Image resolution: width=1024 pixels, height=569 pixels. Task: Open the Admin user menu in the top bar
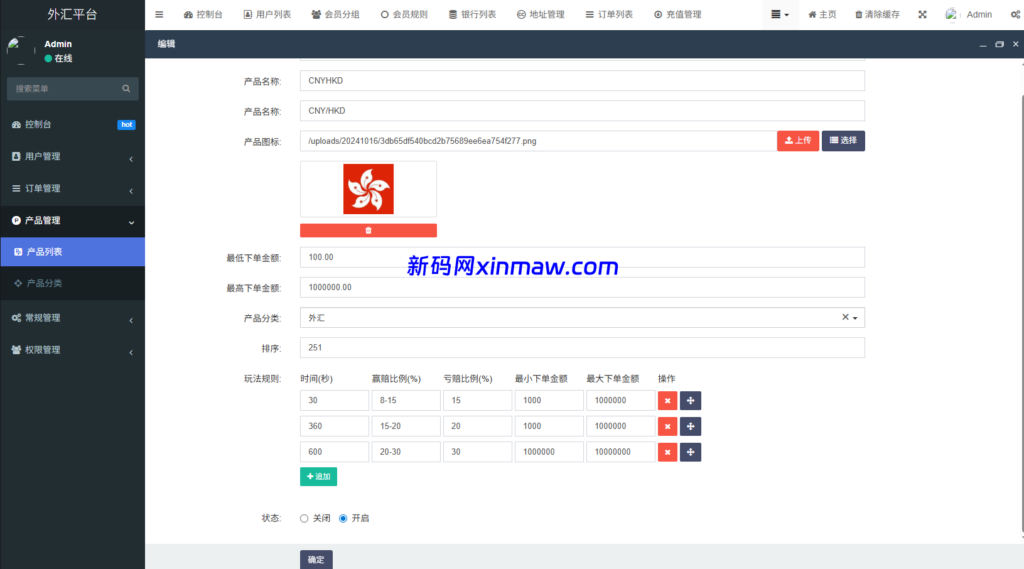969,14
